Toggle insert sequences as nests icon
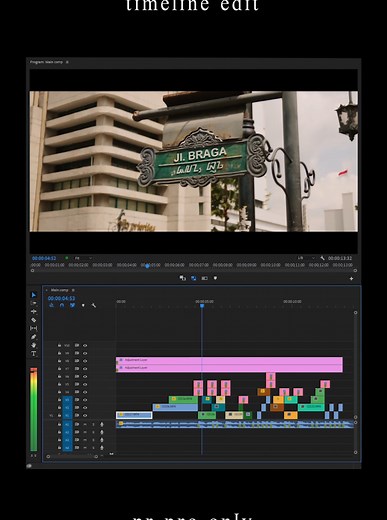The height and width of the screenshot is (520, 387). point(51,305)
